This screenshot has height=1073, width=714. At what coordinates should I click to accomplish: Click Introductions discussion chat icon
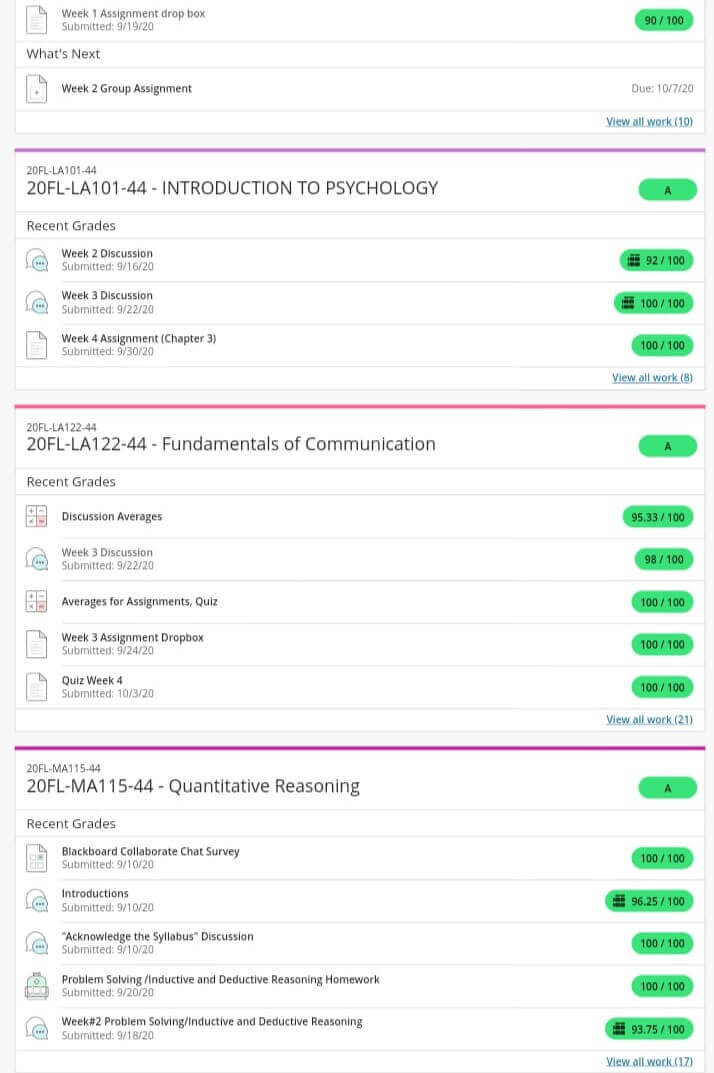click(x=37, y=900)
